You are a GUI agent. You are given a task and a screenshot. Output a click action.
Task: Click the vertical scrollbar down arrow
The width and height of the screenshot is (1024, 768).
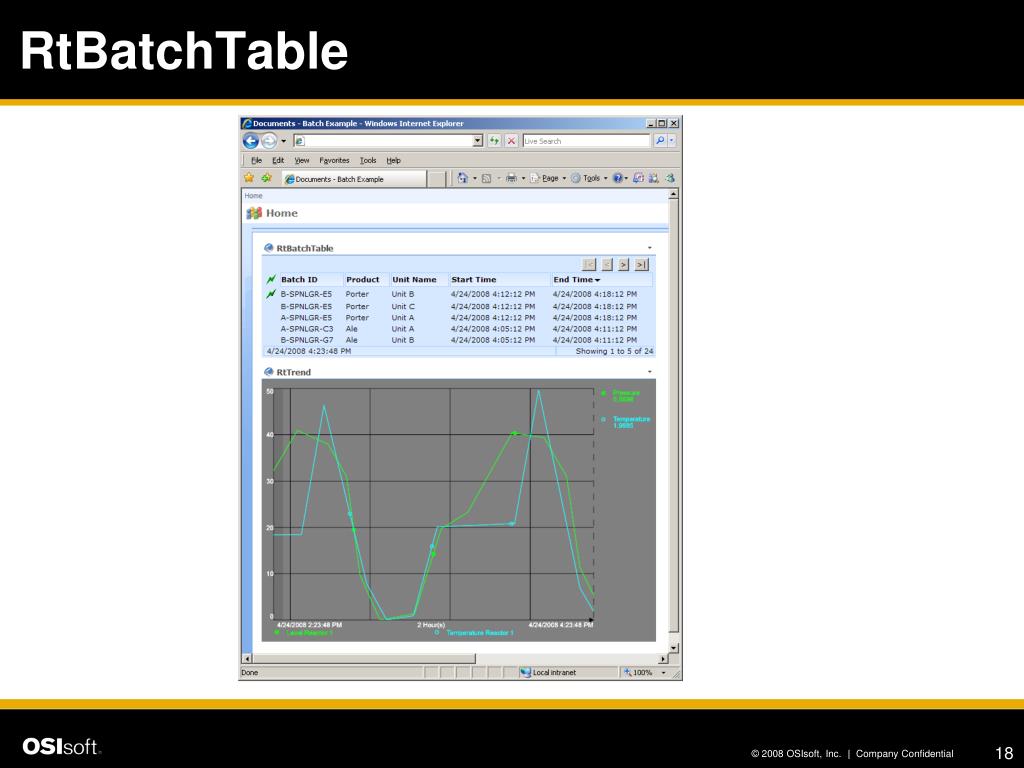coord(673,648)
